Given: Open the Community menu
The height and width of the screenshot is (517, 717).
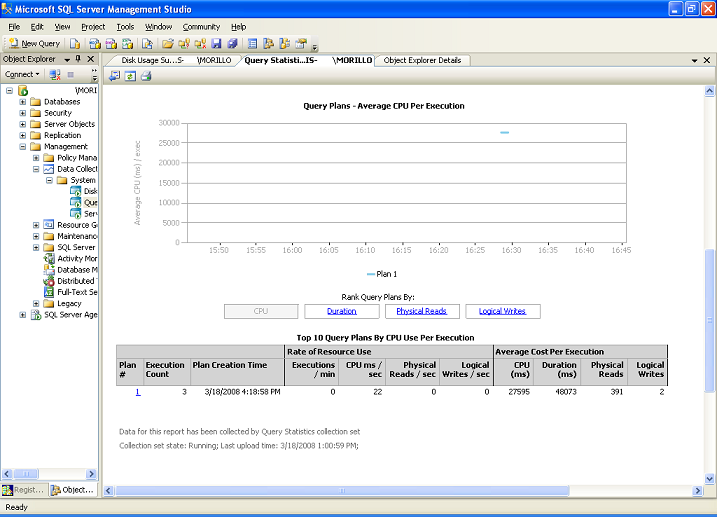Looking at the screenshot, I should point(201,27).
